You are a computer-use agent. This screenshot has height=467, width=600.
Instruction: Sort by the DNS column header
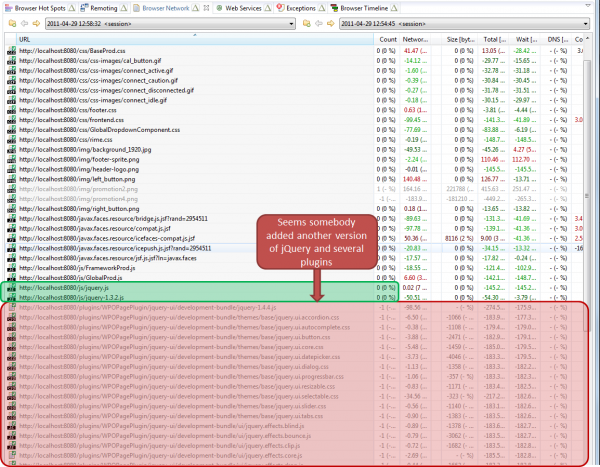[x=556, y=39]
